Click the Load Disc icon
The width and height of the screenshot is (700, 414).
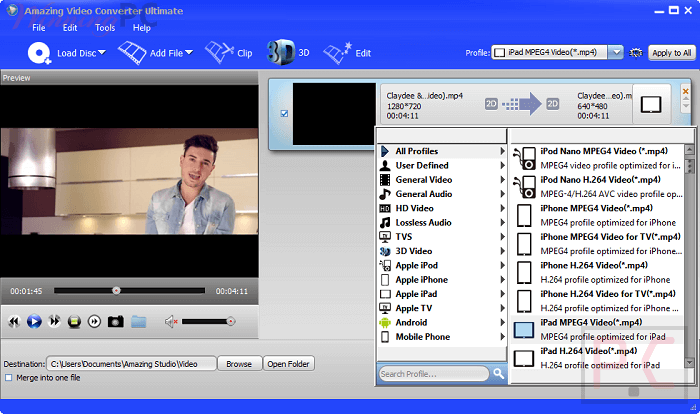(39, 53)
